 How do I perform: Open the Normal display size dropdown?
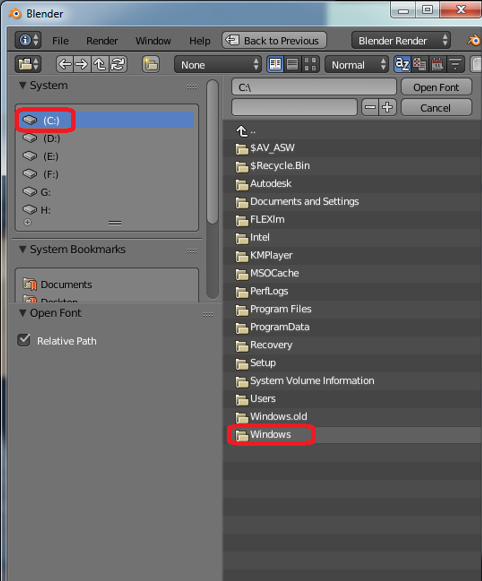click(357, 65)
